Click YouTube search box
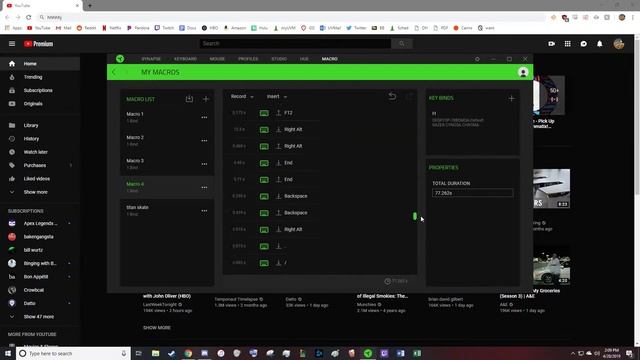This screenshot has width=640, height=360. pos(295,44)
